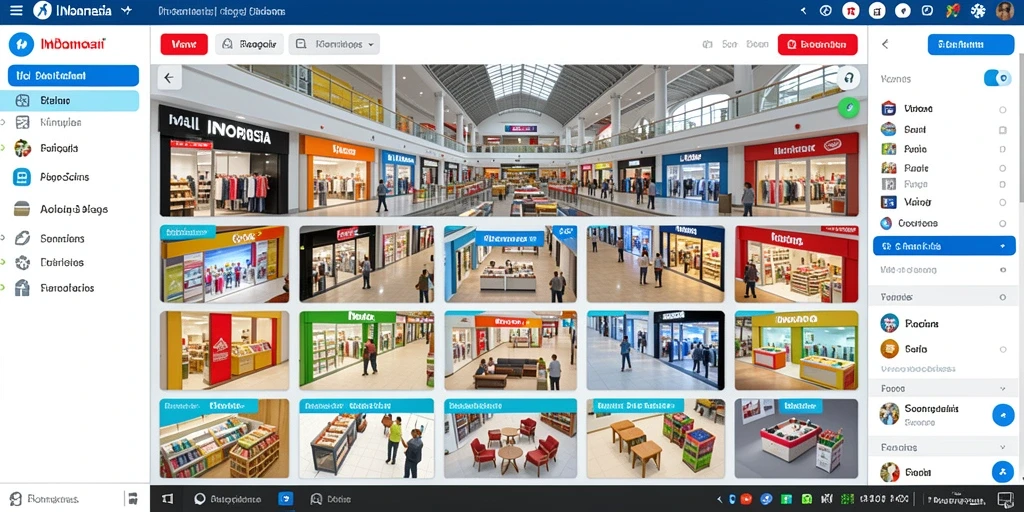Click the grey toolbar button with the bag icon
This screenshot has height=512, width=1024.
point(249,44)
